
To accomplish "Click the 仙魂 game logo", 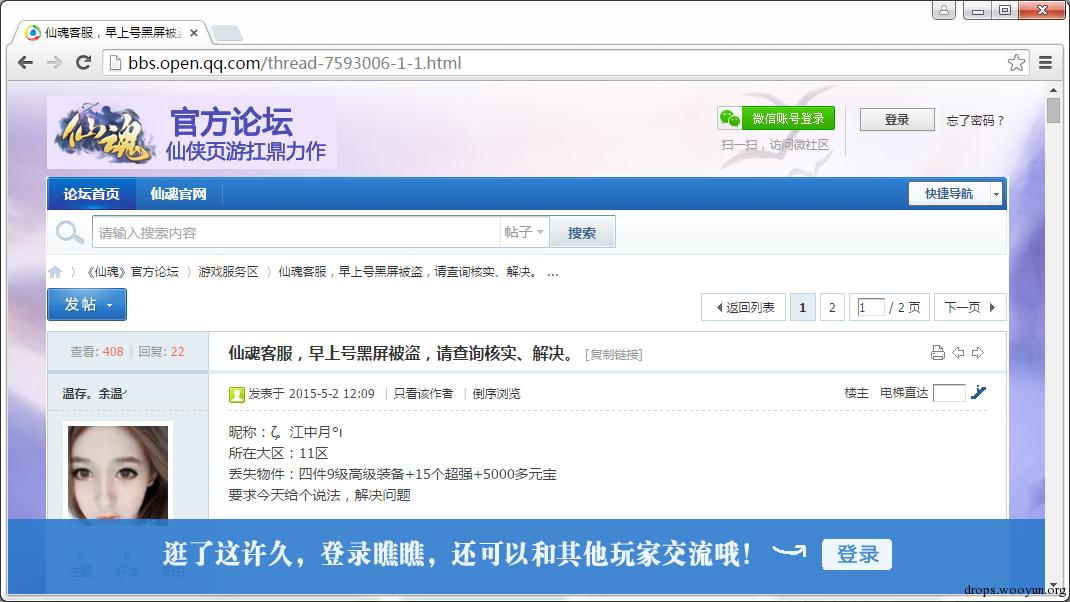I will [104, 133].
